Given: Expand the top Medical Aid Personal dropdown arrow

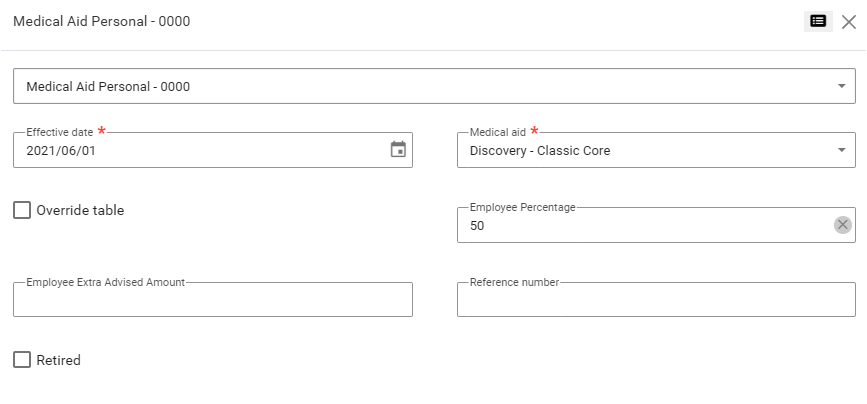Looking at the screenshot, I should click(x=841, y=86).
